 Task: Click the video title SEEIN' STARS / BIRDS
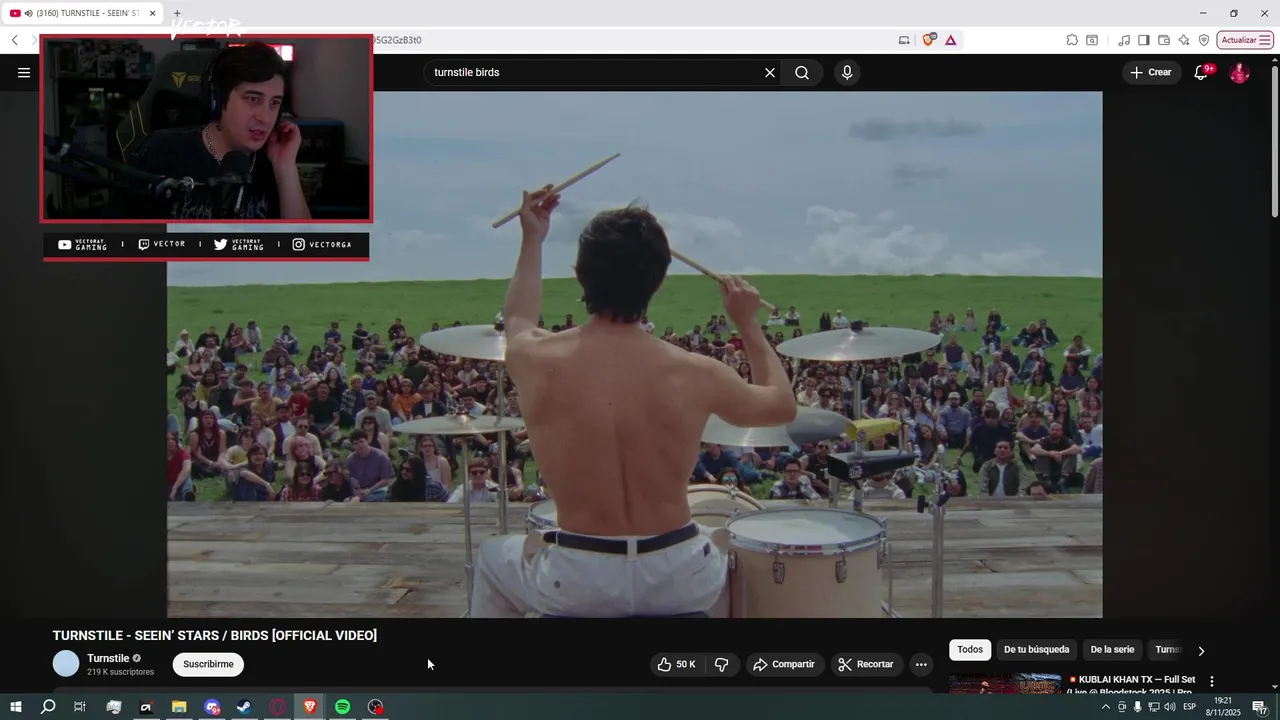pyautogui.click(x=215, y=636)
